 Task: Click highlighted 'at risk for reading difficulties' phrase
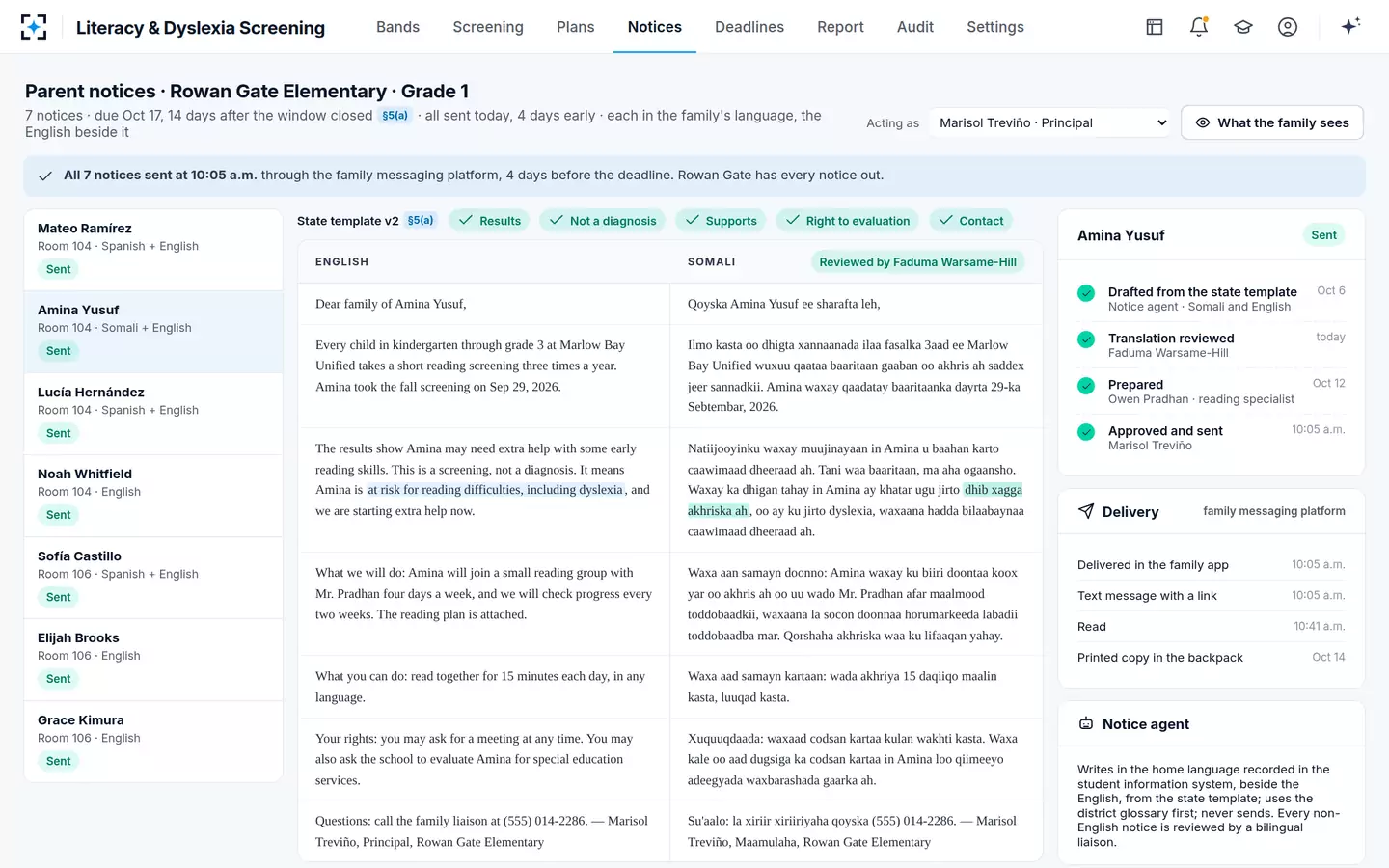click(x=495, y=490)
